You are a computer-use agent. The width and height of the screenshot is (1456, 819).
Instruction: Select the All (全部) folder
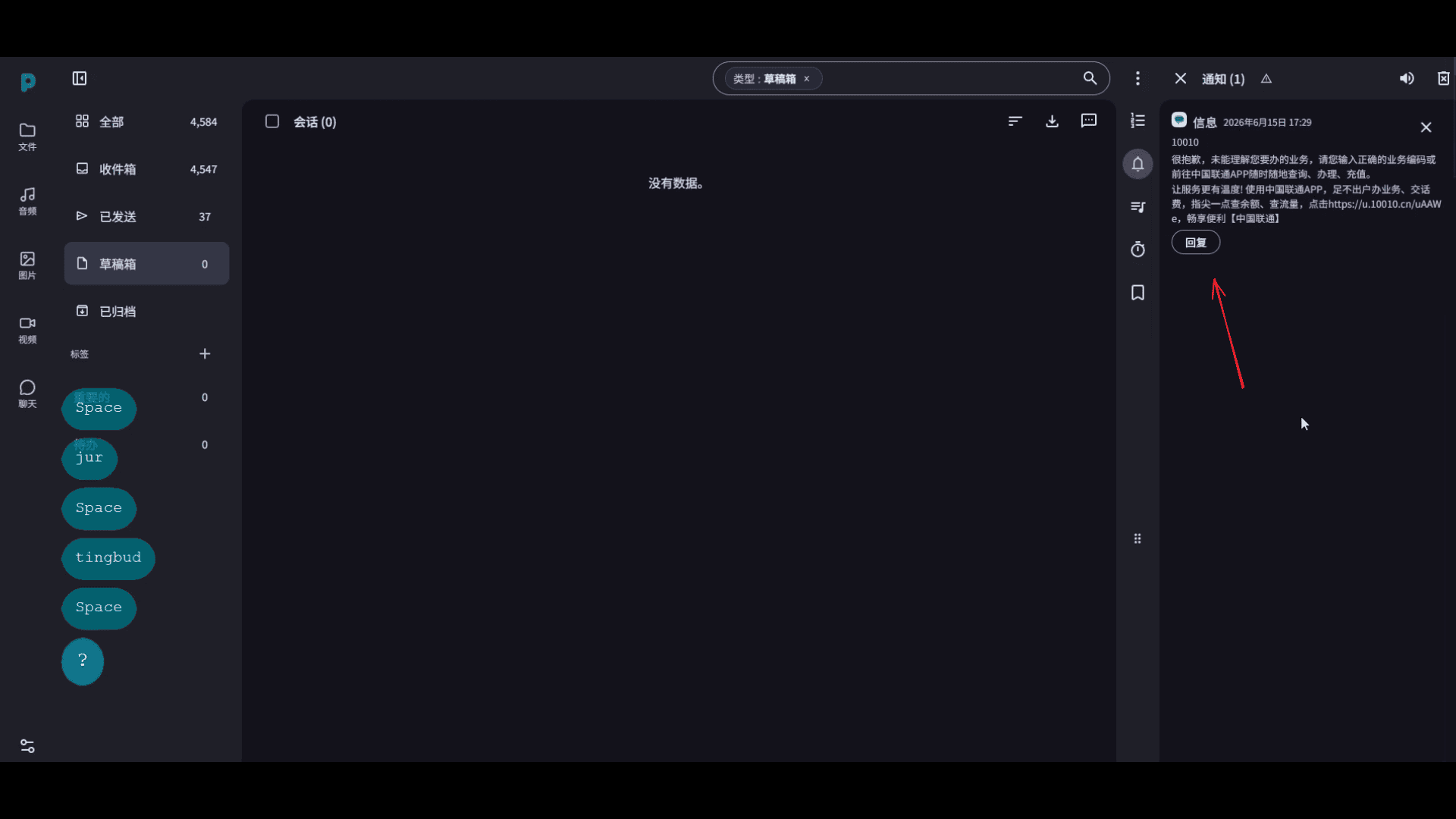click(x=146, y=121)
